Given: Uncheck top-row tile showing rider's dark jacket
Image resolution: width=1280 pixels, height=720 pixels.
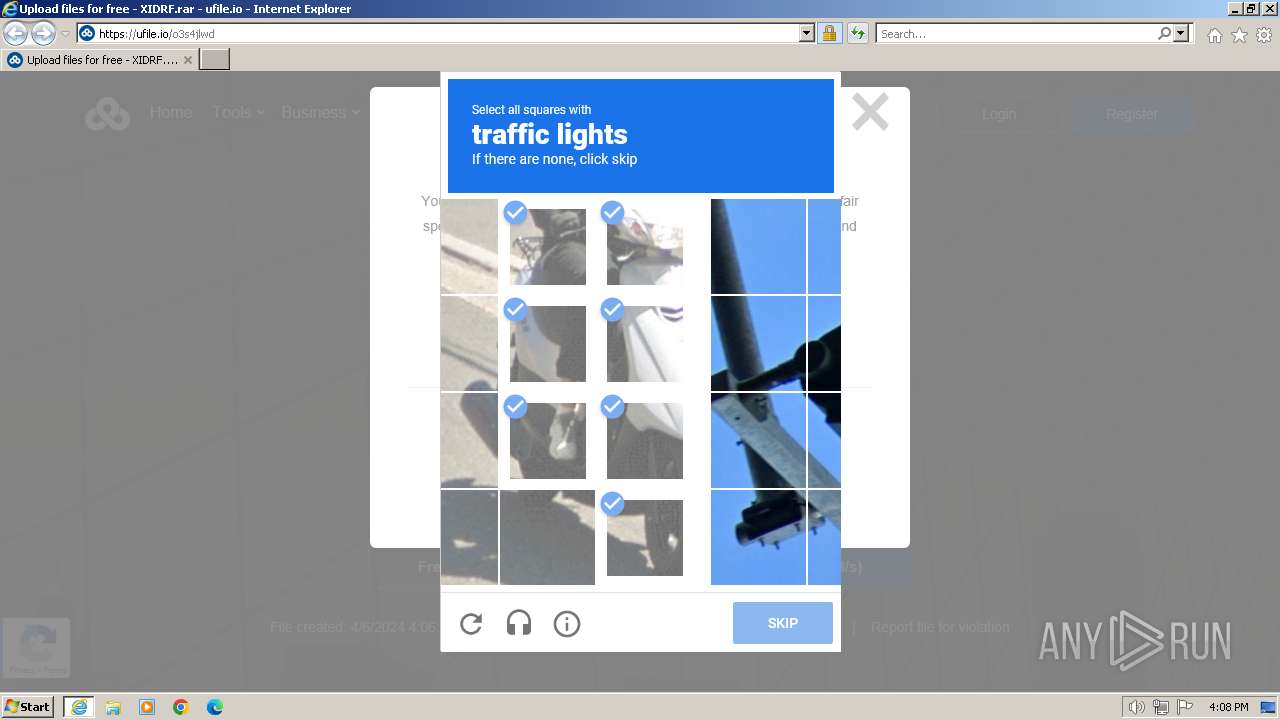Looking at the screenshot, I should (x=547, y=246).
